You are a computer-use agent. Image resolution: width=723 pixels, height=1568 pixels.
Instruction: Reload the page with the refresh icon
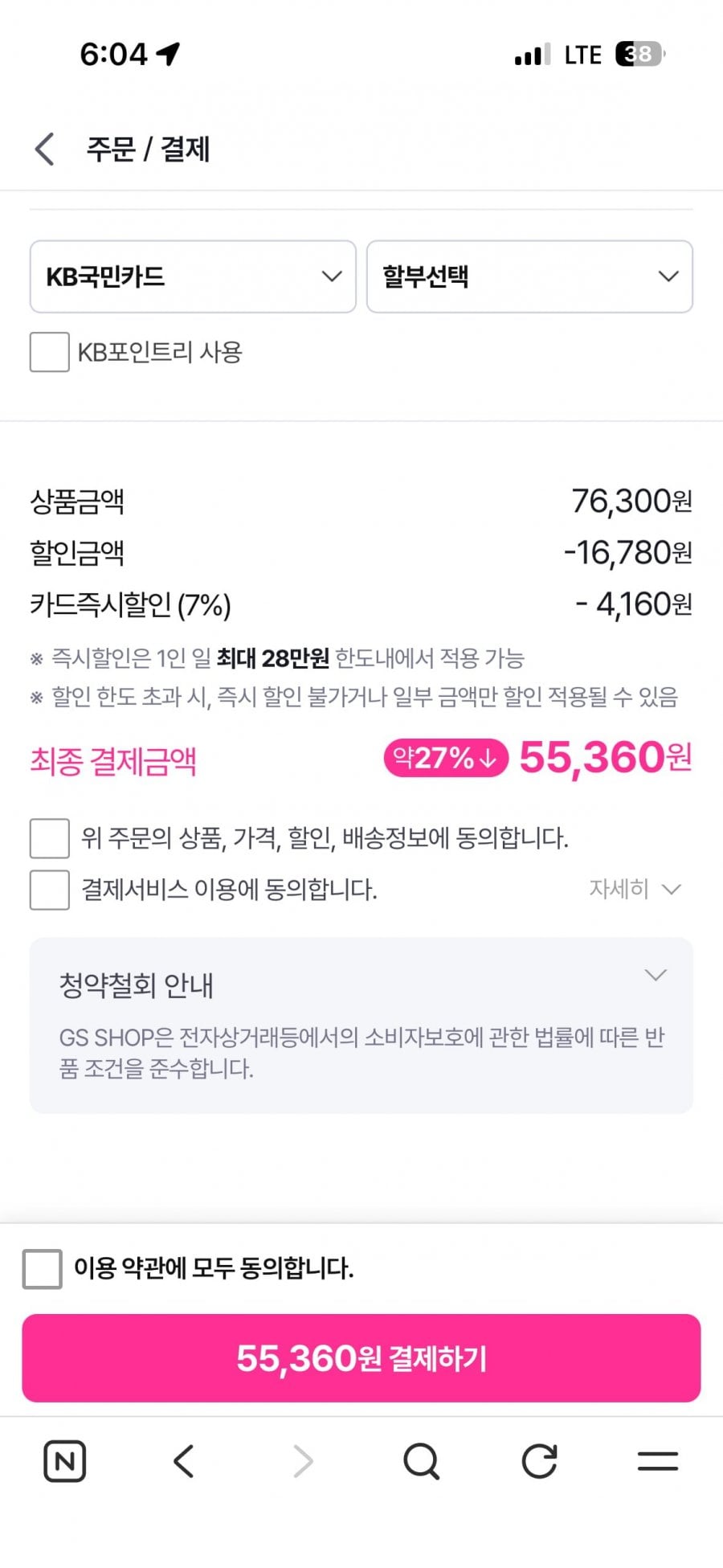pos(539,1460)
